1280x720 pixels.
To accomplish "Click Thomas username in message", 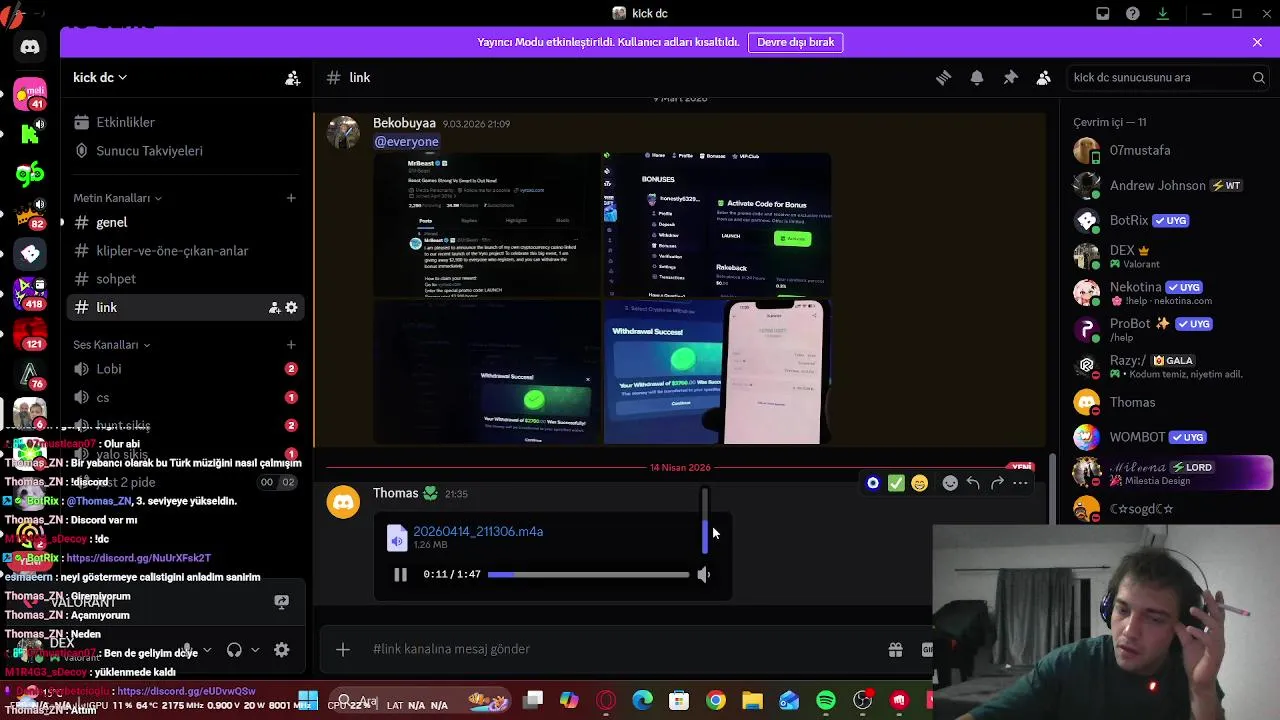I will point(395,493).
